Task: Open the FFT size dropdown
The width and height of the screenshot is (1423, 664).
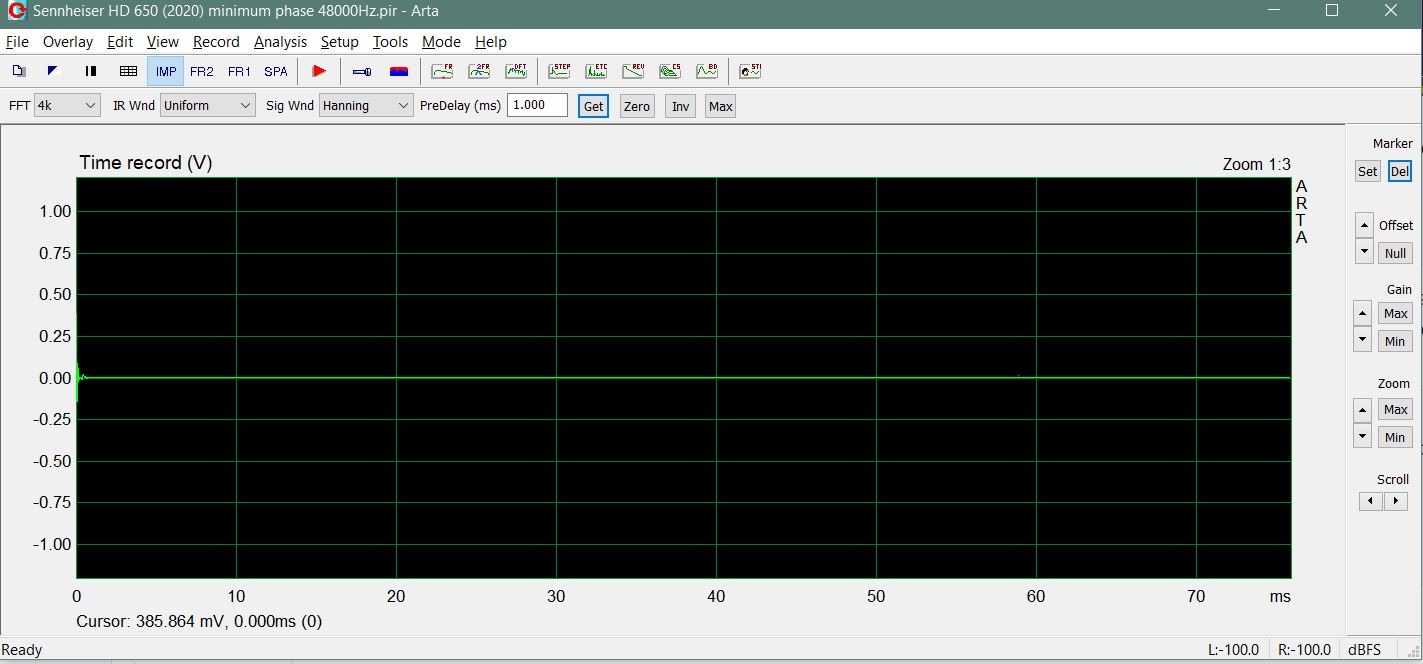Action: [67, 105]
